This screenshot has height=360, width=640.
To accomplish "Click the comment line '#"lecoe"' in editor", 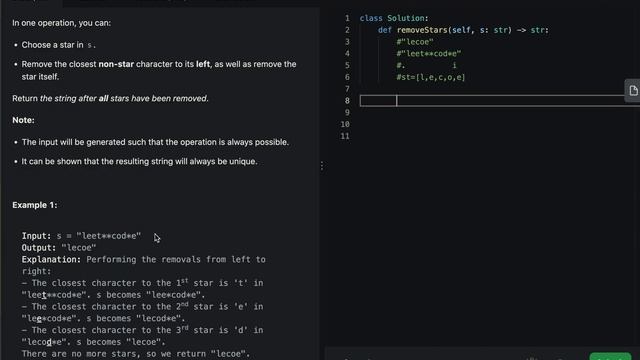I will pyautogui.click(x=415, y=42).
